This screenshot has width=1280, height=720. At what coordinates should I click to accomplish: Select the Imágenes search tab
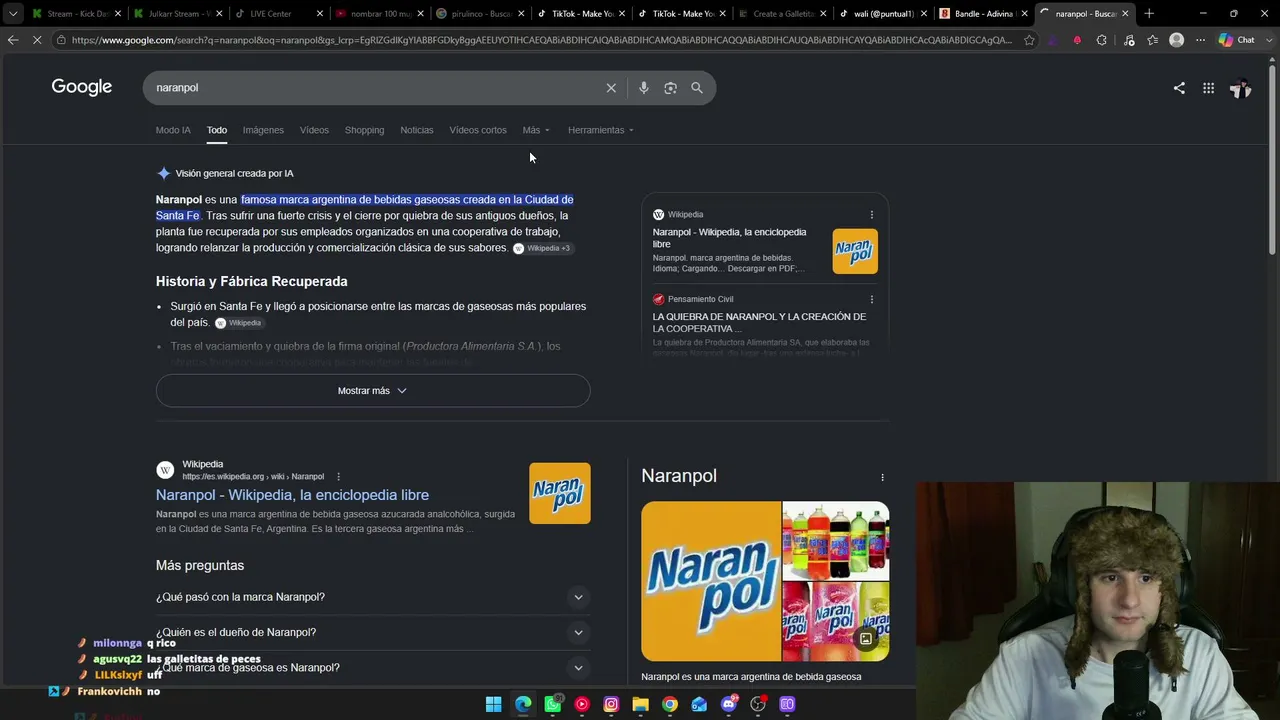[x=263, y=130]
